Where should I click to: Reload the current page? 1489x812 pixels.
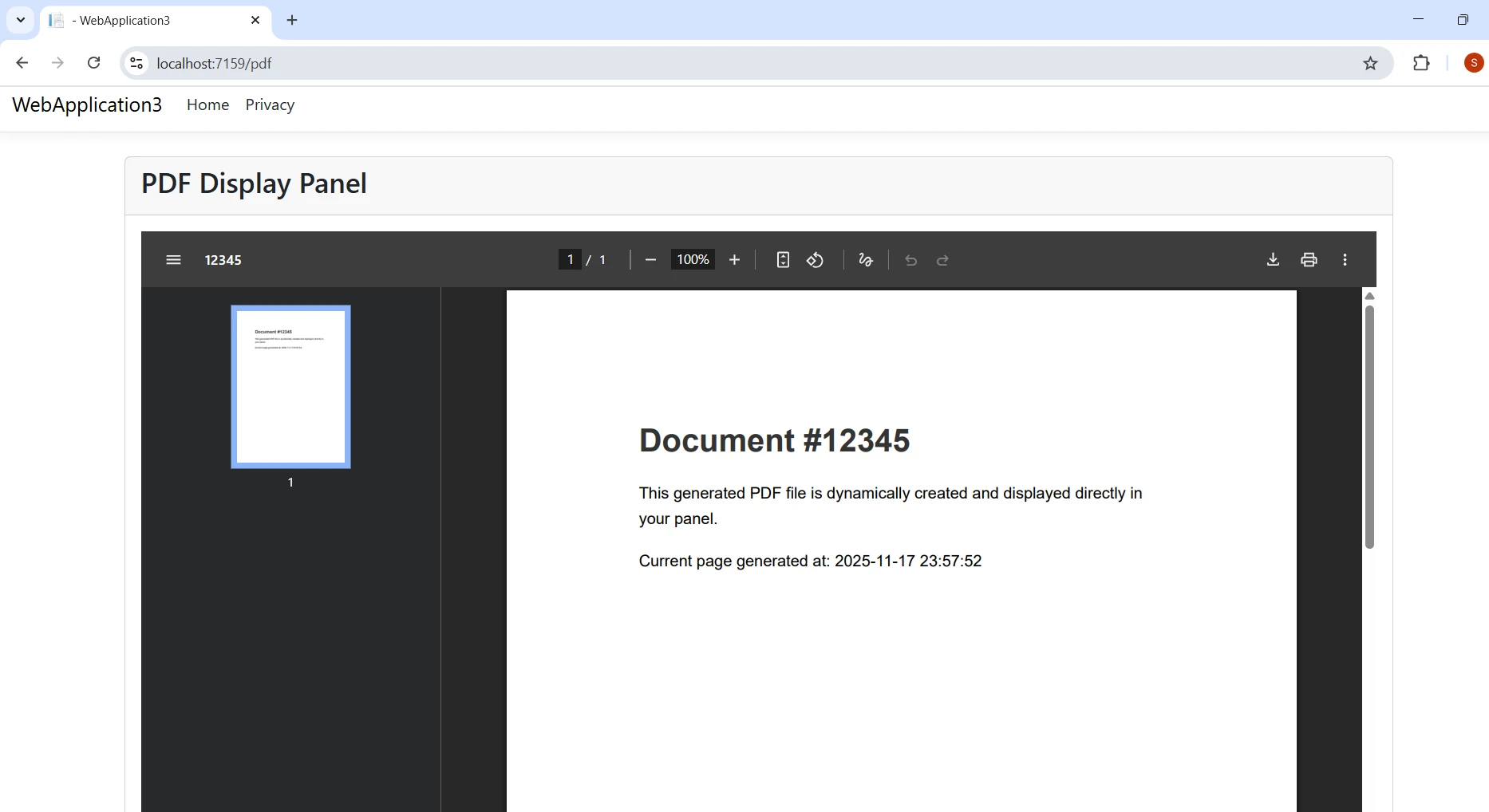[x=93, y=63]
